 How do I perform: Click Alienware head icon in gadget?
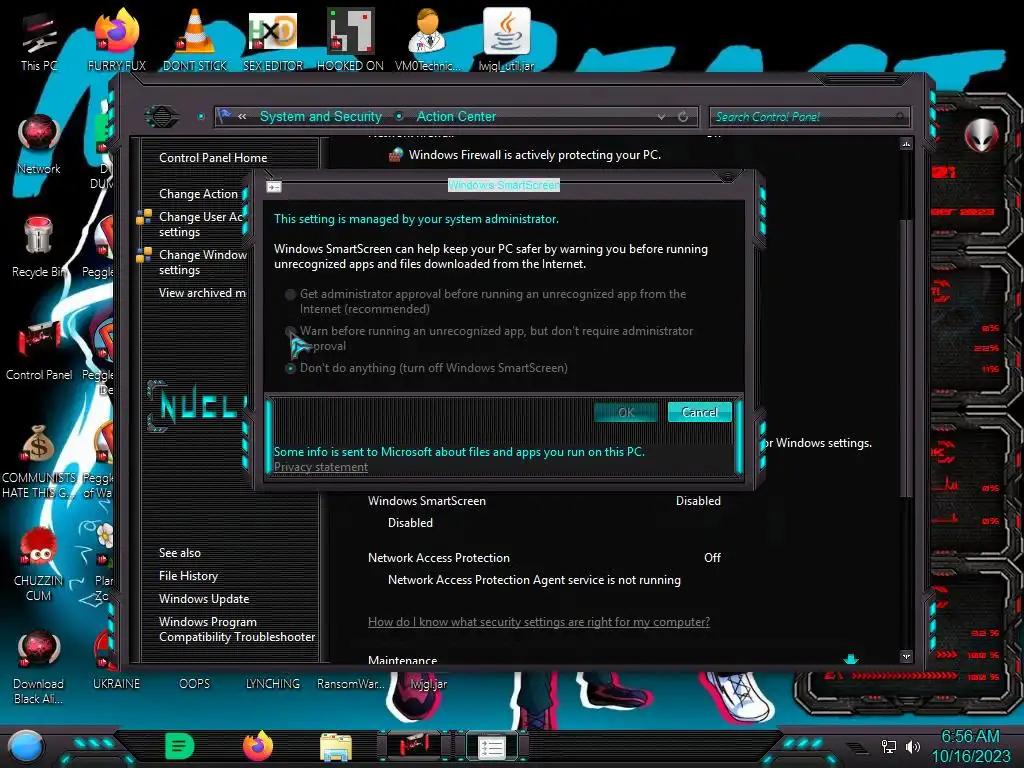(982, 136)
